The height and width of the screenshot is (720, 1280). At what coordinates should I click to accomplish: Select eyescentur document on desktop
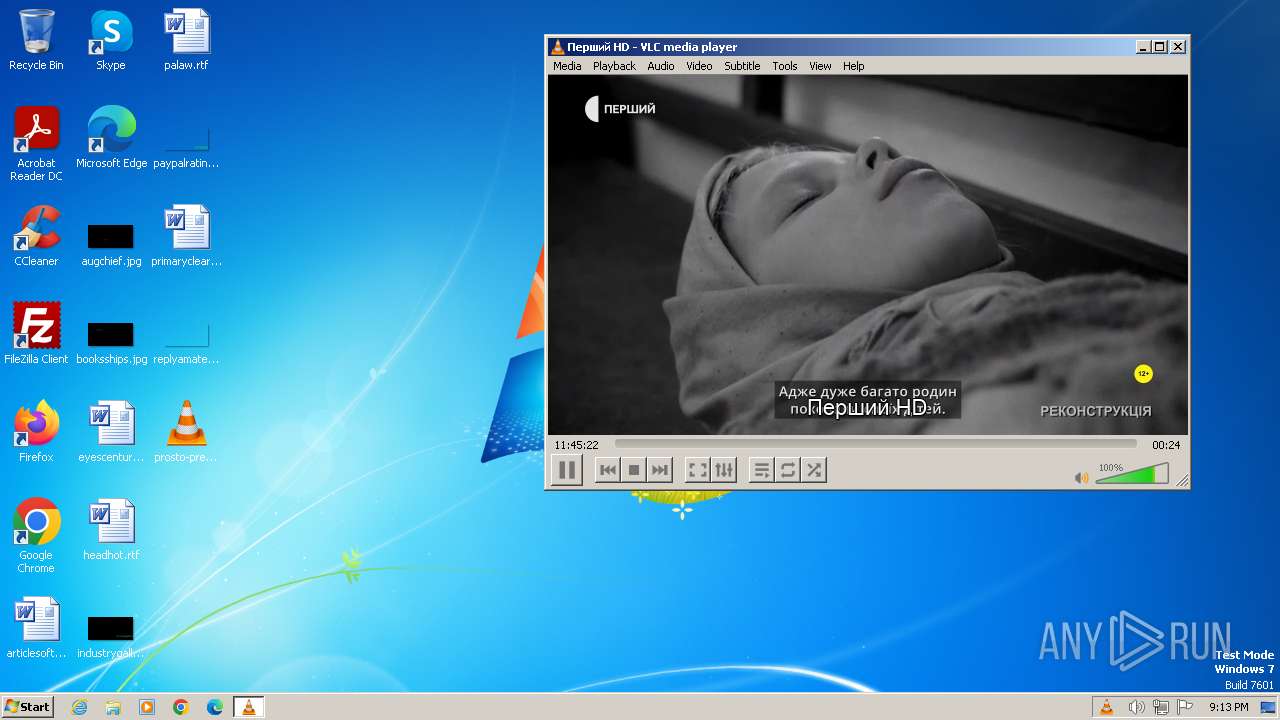[111, 432]
